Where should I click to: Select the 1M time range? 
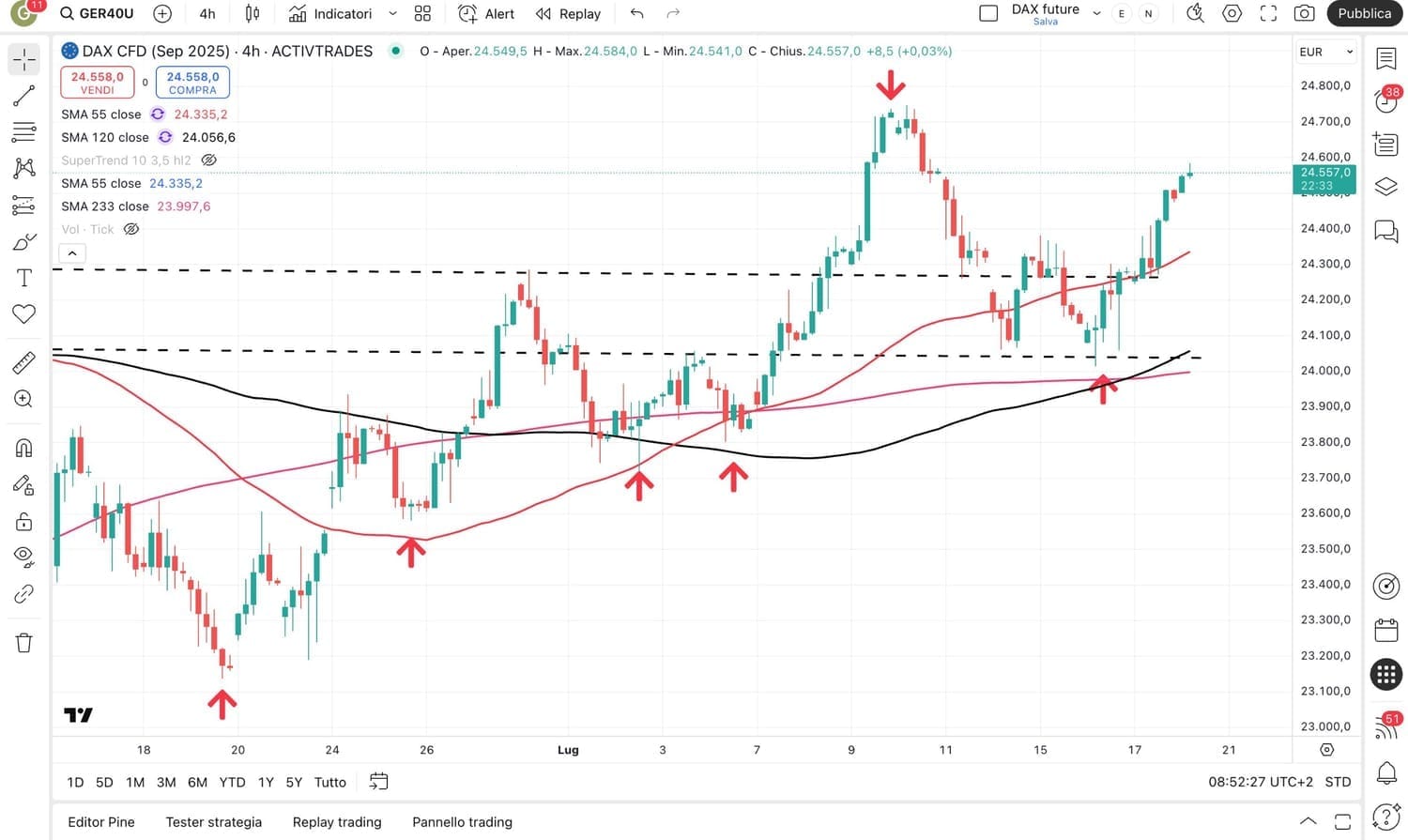pos(135,782)
